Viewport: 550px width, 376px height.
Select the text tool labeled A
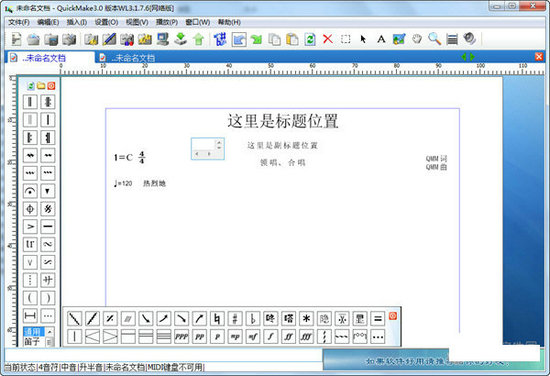(381, 39)
